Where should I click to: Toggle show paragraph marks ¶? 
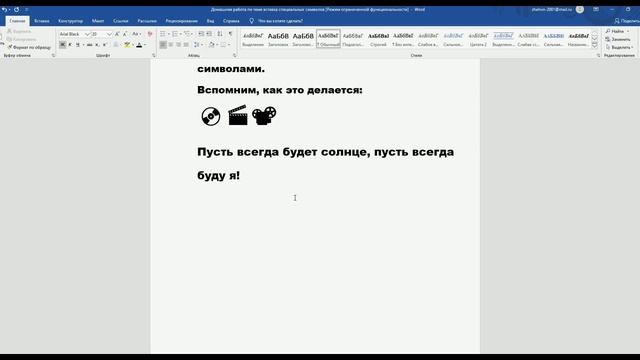point(230,34)
